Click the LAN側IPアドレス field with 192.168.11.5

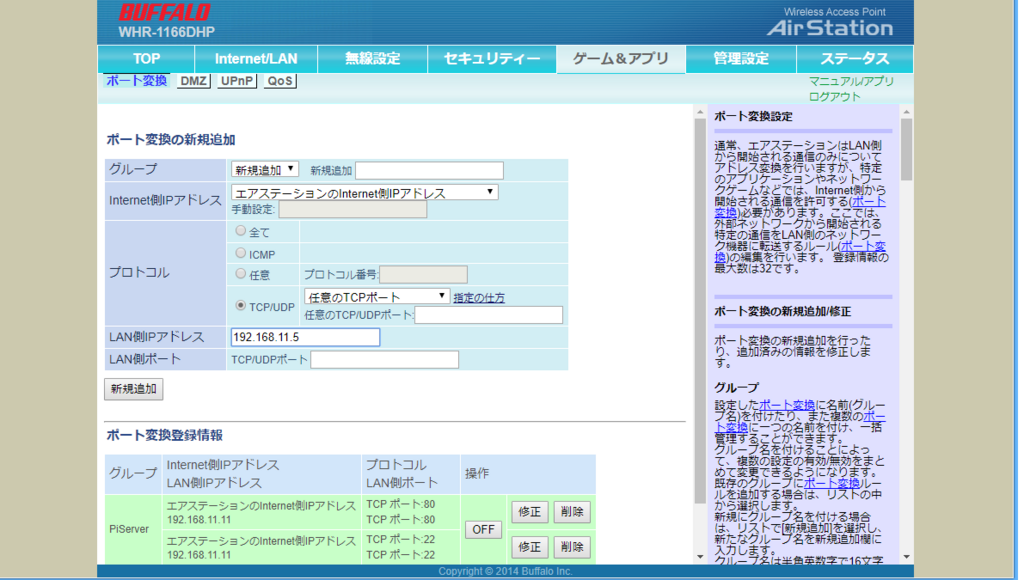pyautogui.click(x=305, y=337)
